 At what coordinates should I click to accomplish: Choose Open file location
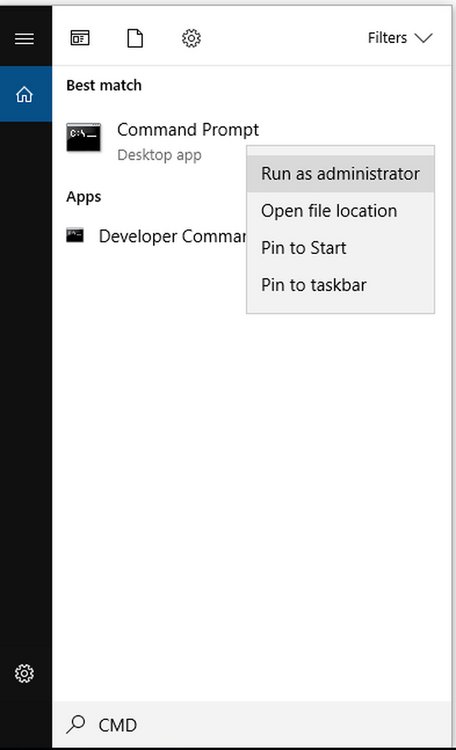coord(340,211)
